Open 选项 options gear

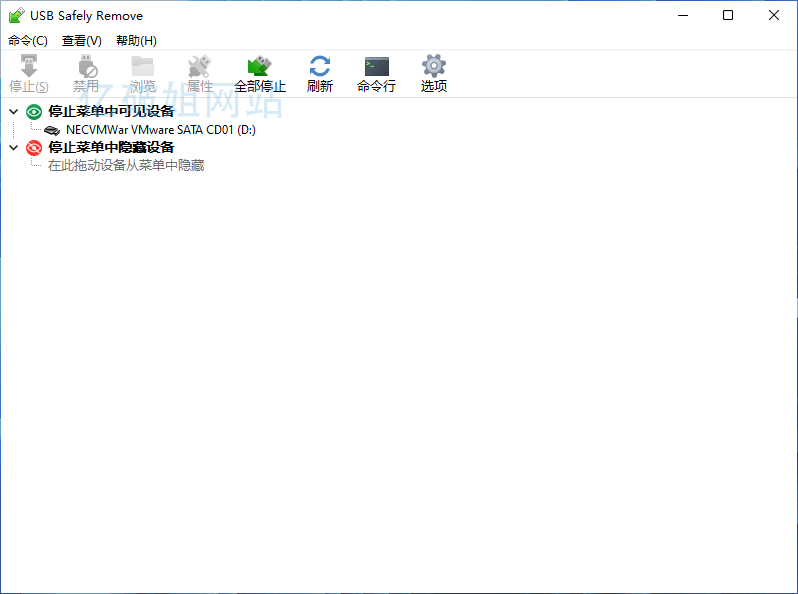coord(434,74)
